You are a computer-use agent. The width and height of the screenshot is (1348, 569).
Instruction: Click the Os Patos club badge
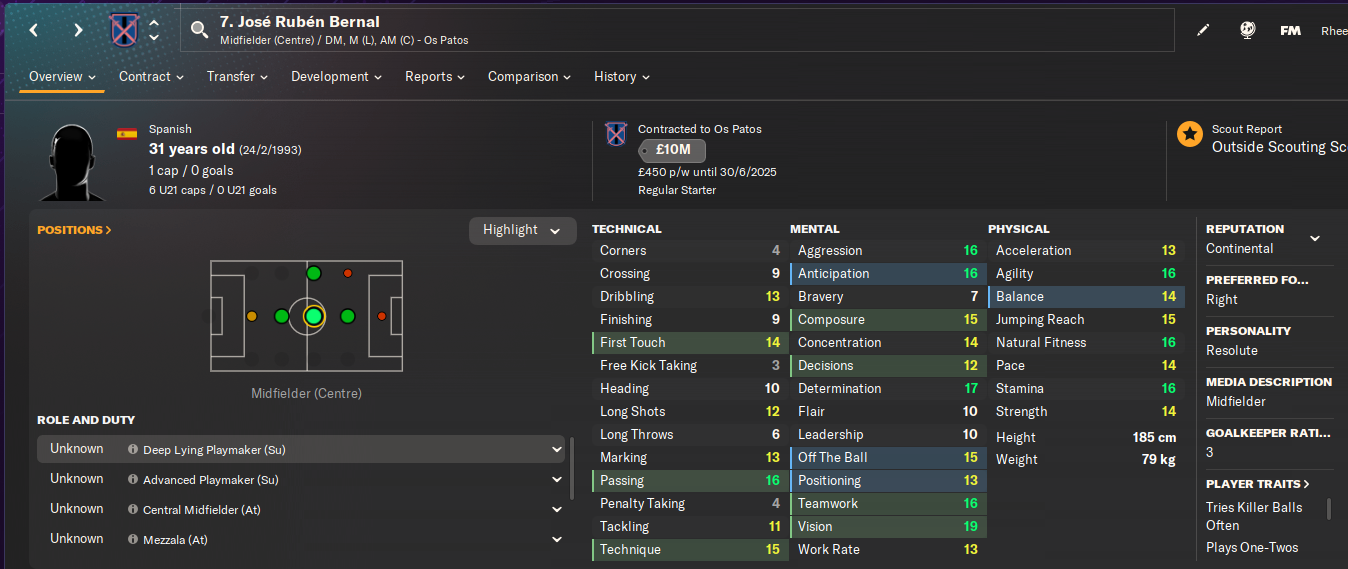(123, 29)
